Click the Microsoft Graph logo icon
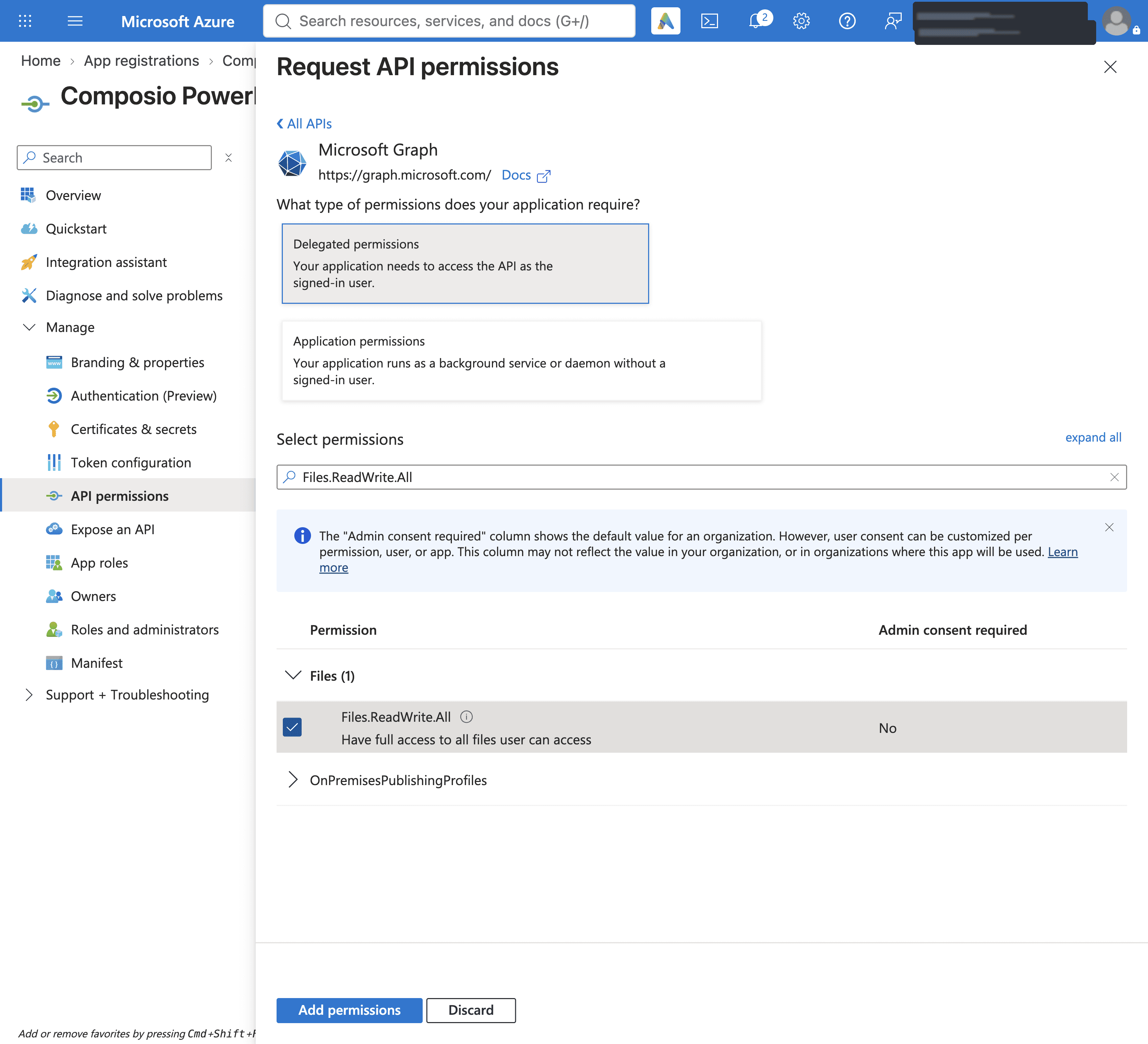 point(292,163)
